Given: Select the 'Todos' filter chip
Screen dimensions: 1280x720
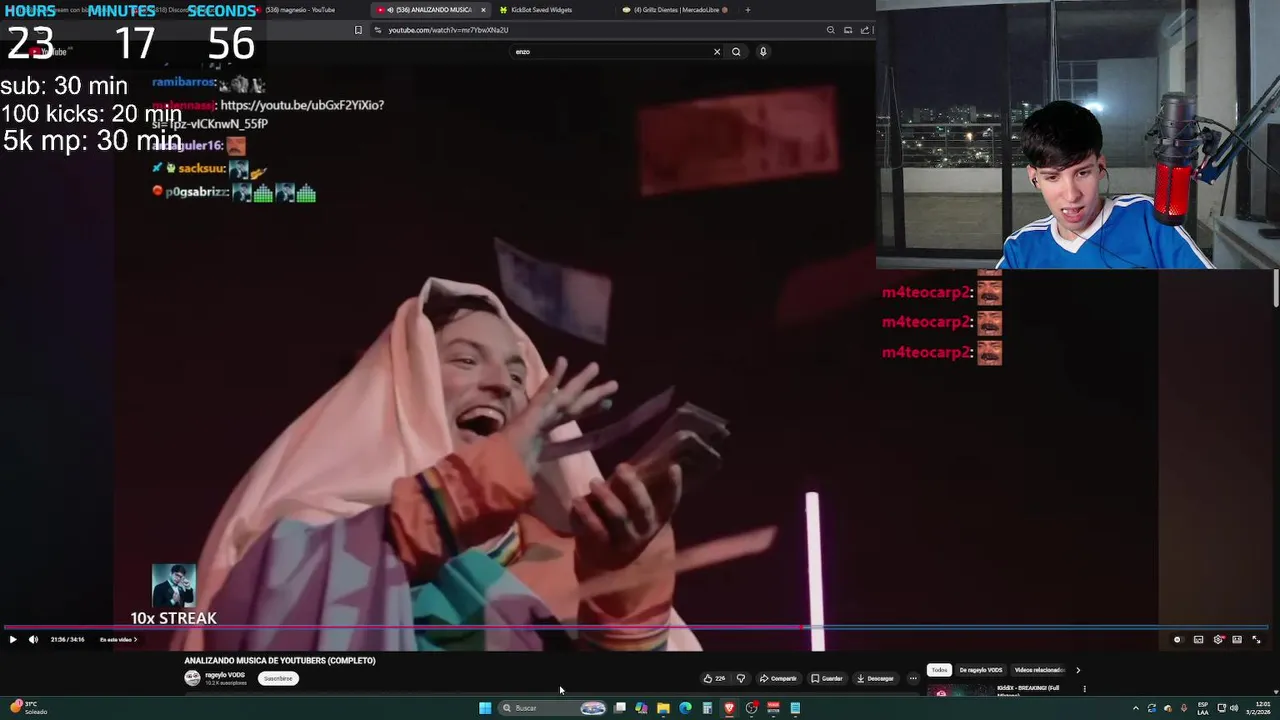Looking at the screenshot, I should [939, 670].
